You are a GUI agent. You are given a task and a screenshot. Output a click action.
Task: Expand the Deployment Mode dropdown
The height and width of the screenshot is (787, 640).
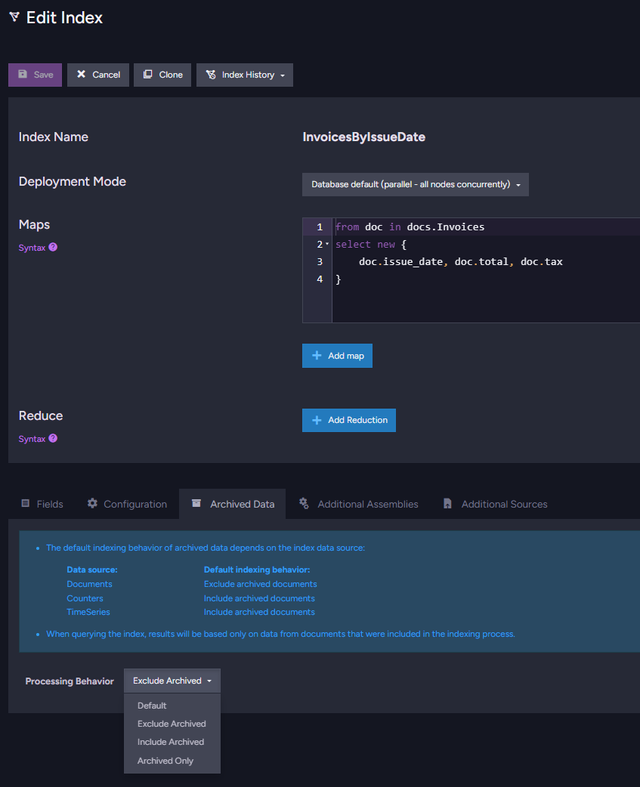pos(415,185)
